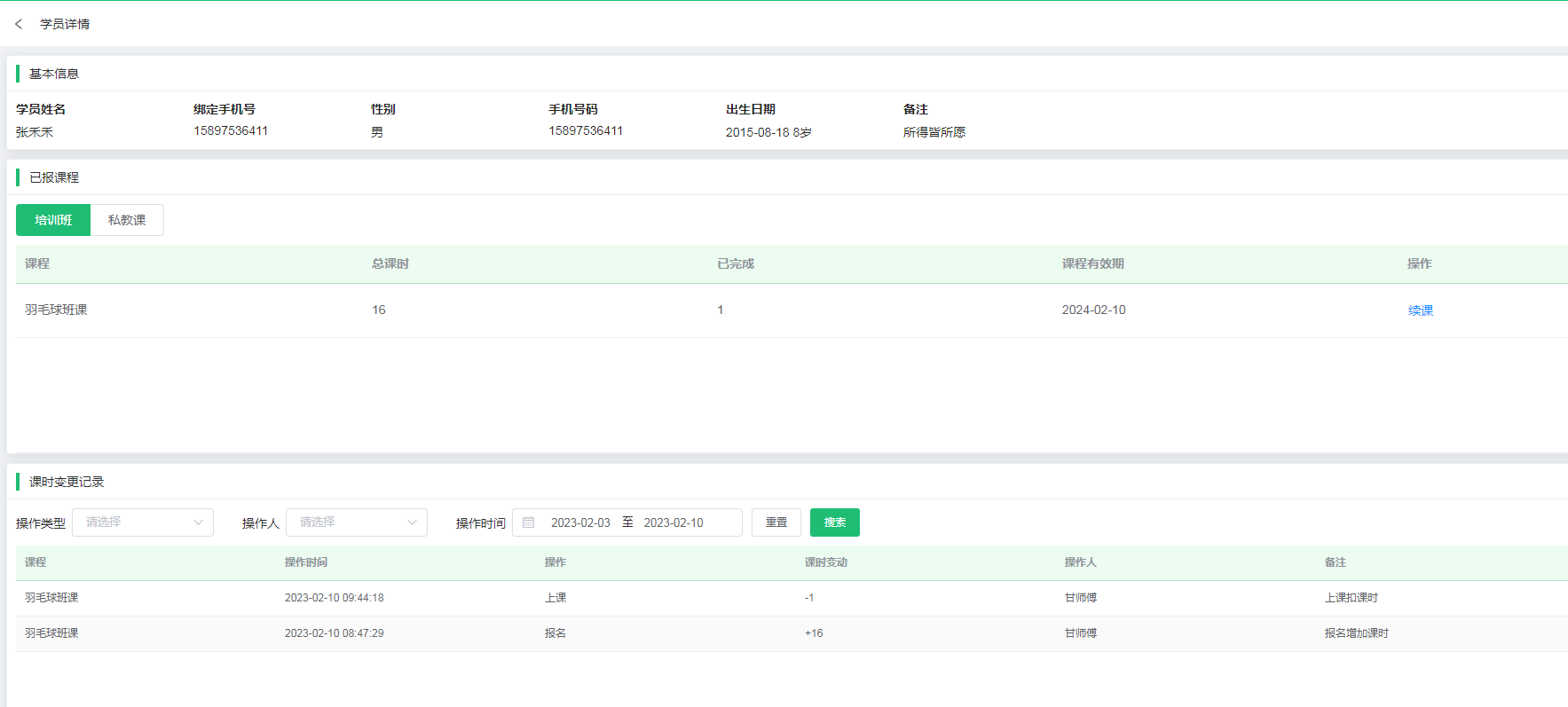Select the end date 2023-02-10 field
Screen dimensions: 1568x707
click(674, 522)
